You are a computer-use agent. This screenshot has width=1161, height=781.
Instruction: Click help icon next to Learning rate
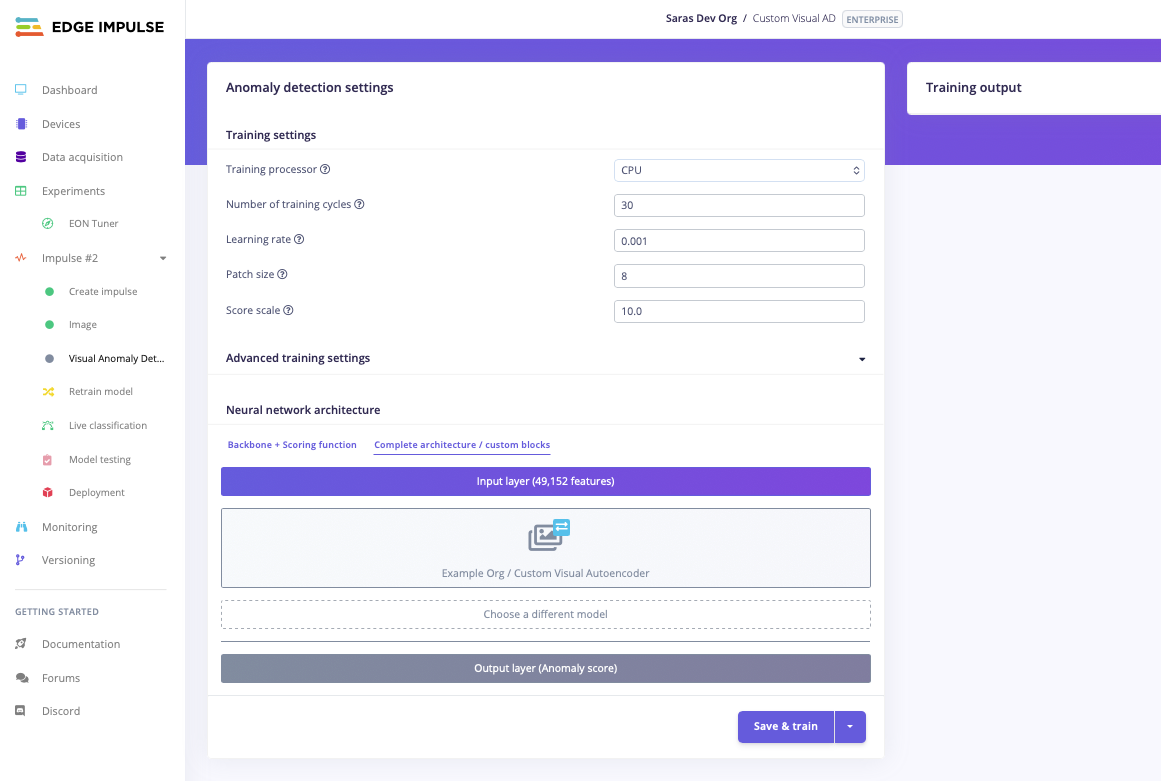[299, 239]
